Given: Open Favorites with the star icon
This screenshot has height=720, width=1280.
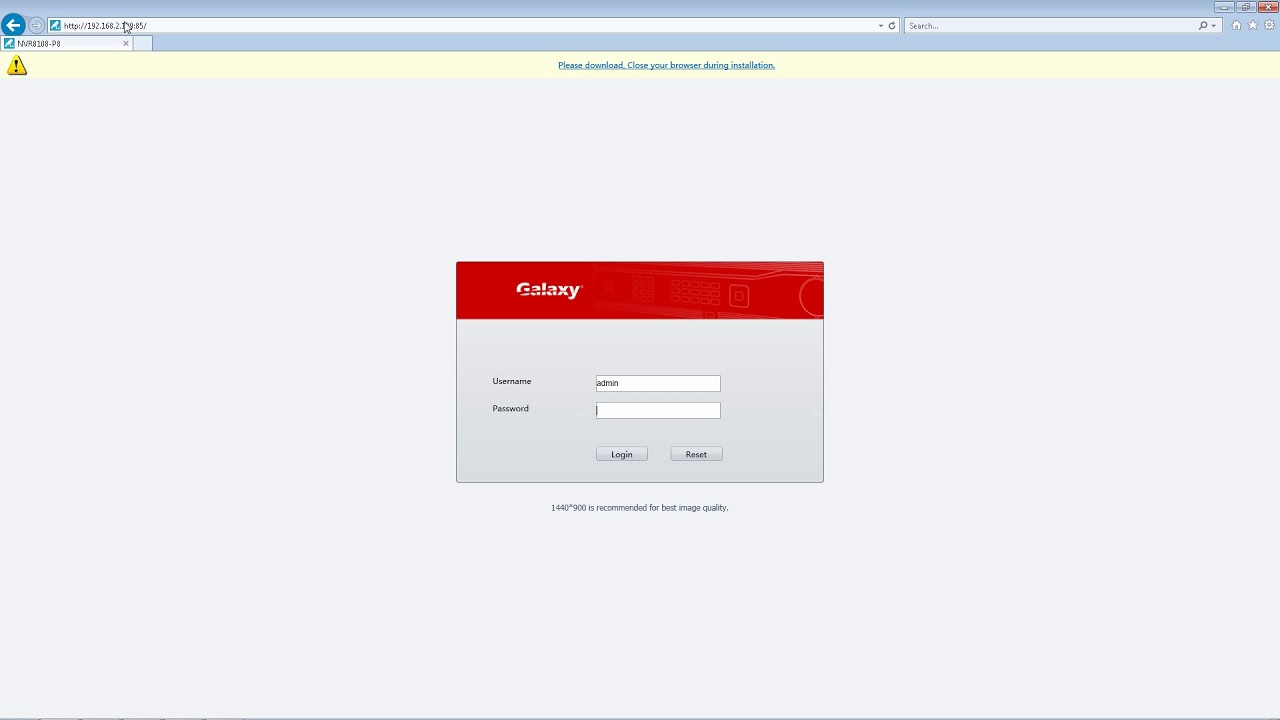Looking at the screenshot, I should (1253, 25).
